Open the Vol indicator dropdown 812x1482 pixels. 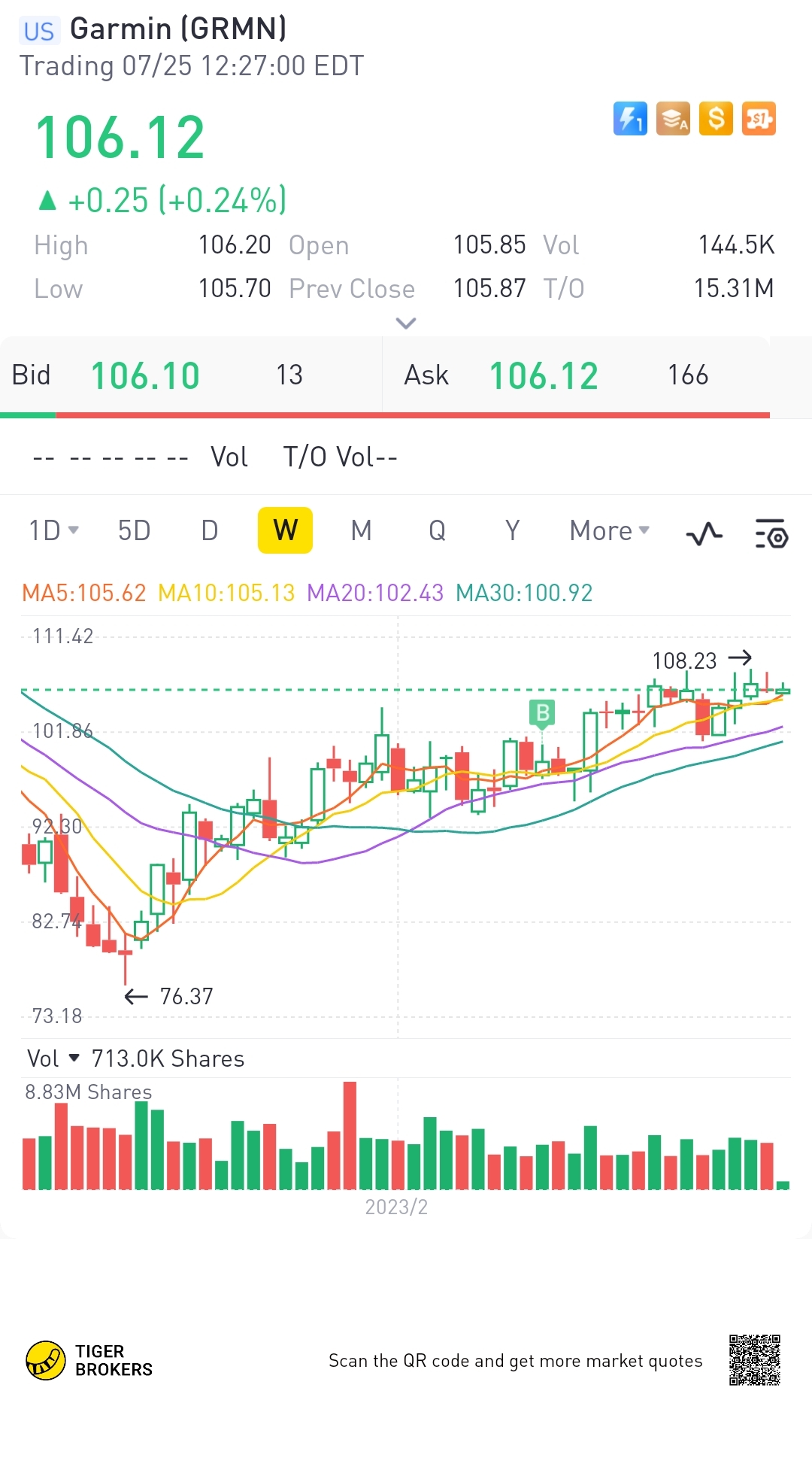tap(53, 1058)
